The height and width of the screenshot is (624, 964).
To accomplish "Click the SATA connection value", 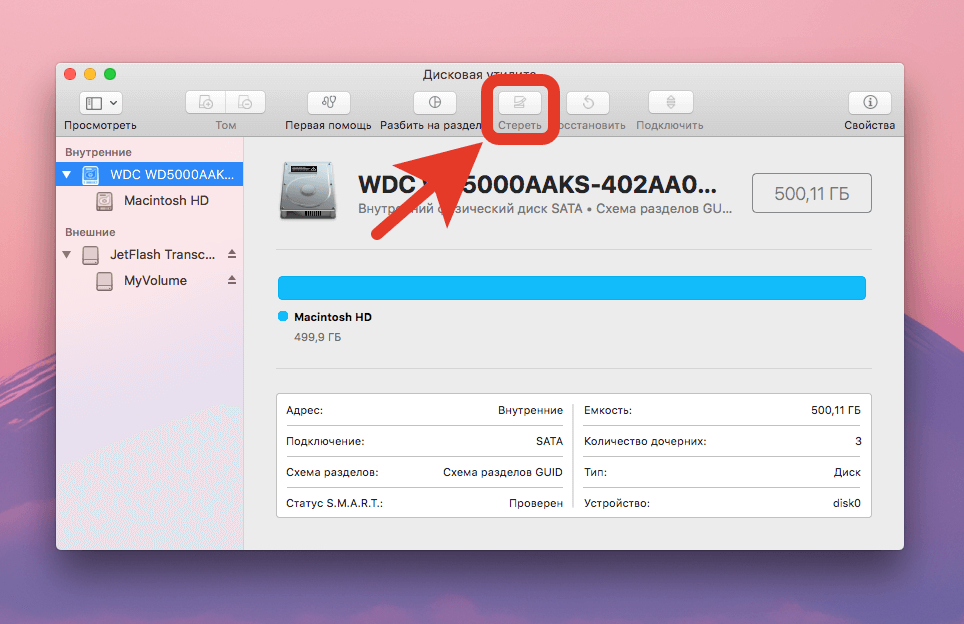I will [x=549, y=441].
